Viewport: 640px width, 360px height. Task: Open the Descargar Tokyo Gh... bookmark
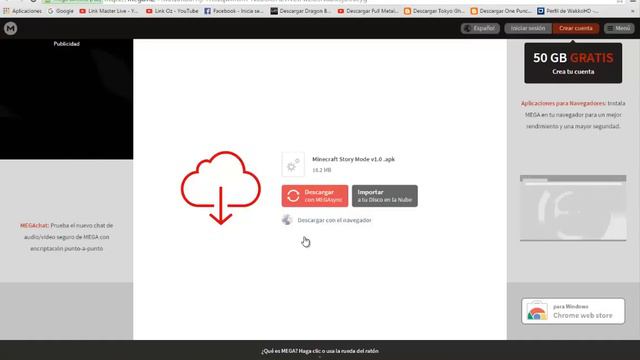click(x=434, y=11)
